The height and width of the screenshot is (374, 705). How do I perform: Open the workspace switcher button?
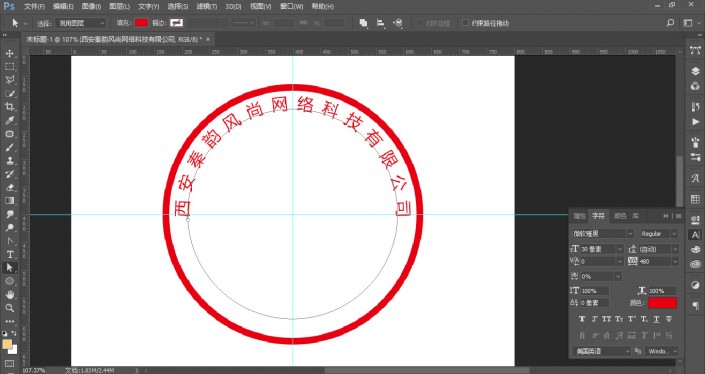click(x=688, y=23)
